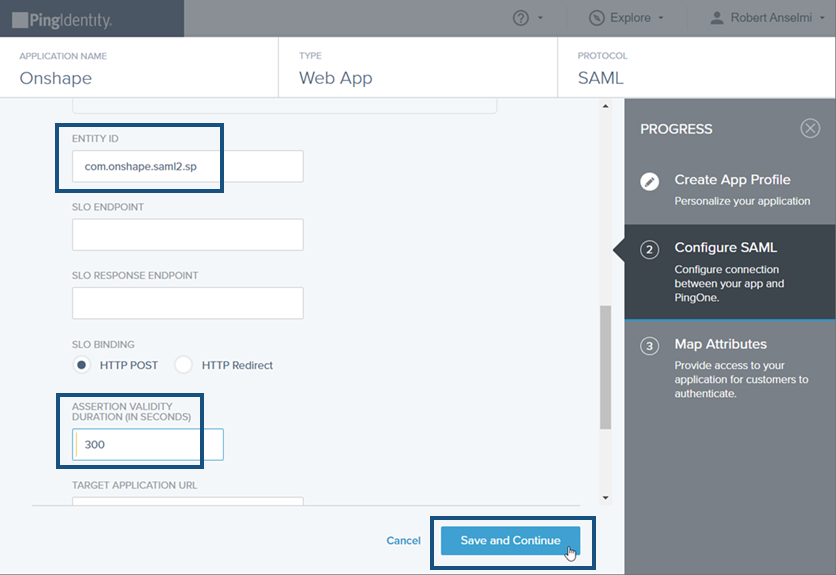The height and width of the screenshot is (575, 836).
Task: Click the vertical scrollbar thumb
Action: [x=605, y=367]
